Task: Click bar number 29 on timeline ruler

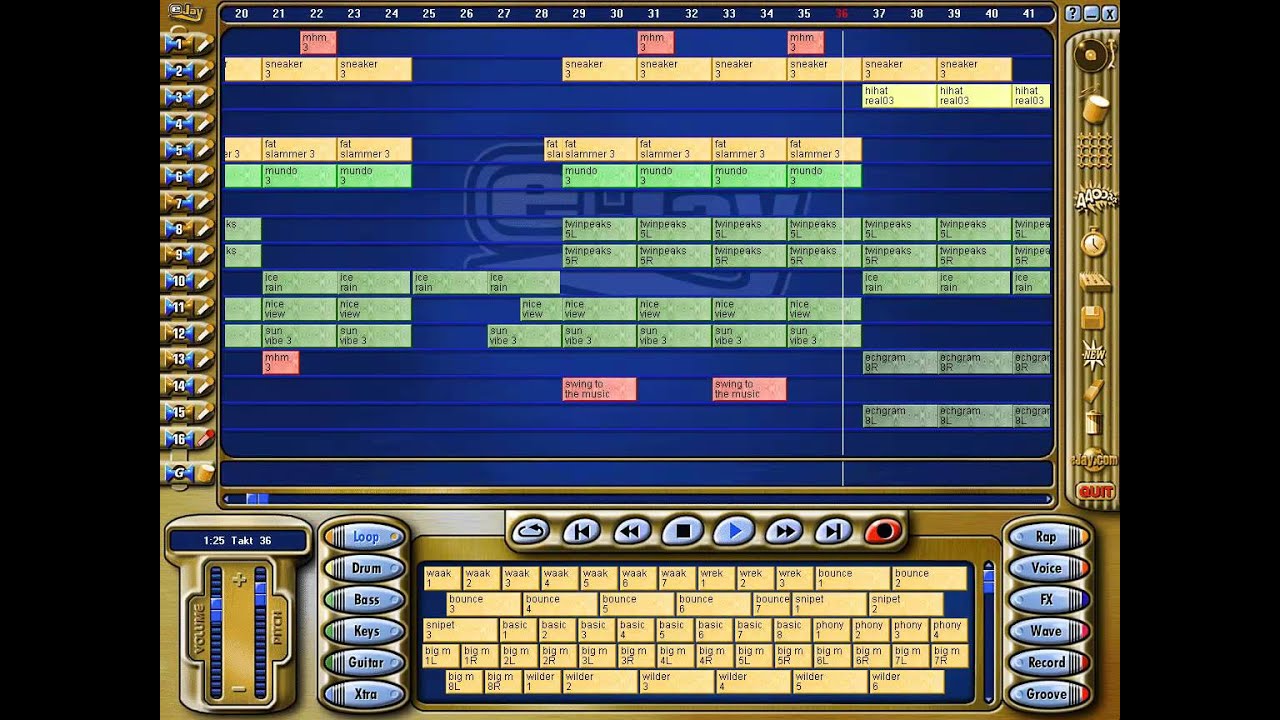Action: (579, 14)
